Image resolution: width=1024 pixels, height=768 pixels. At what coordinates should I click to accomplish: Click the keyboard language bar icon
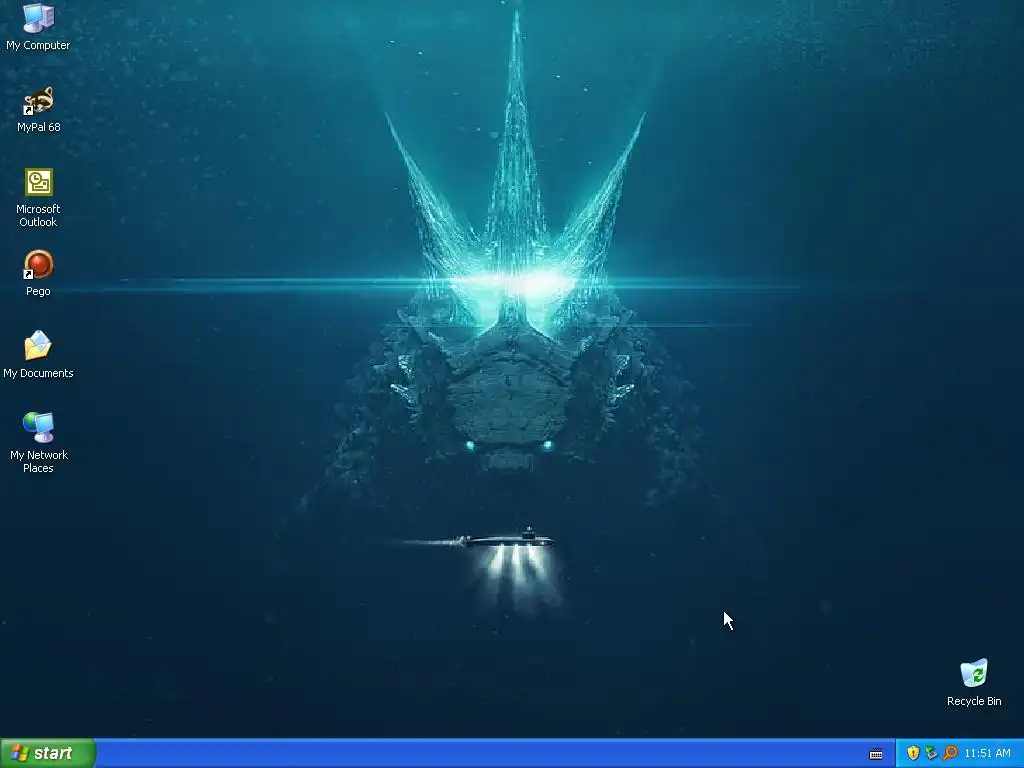876,754
